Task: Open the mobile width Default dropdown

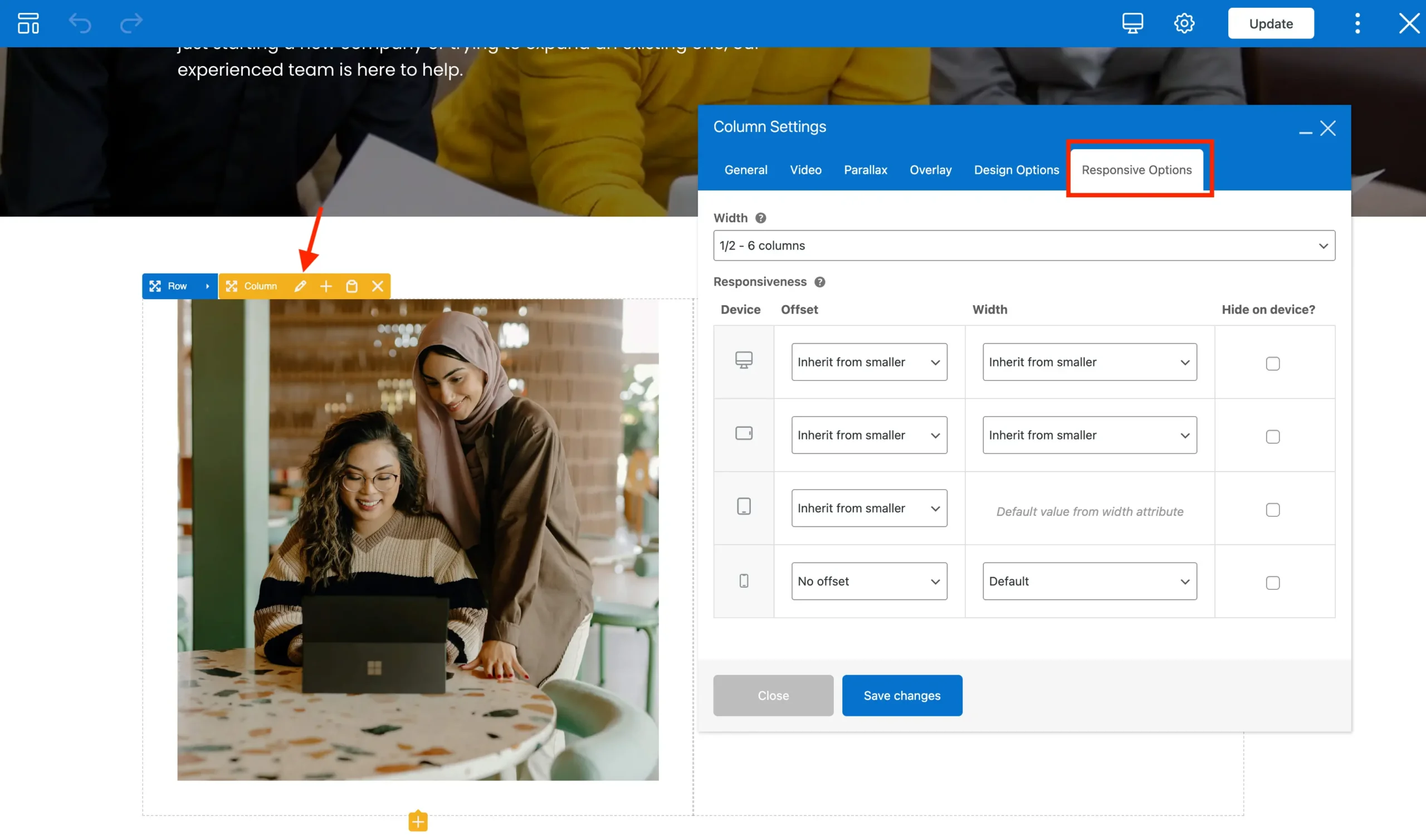Action: pyautogui.click(x=1088, y=582)
